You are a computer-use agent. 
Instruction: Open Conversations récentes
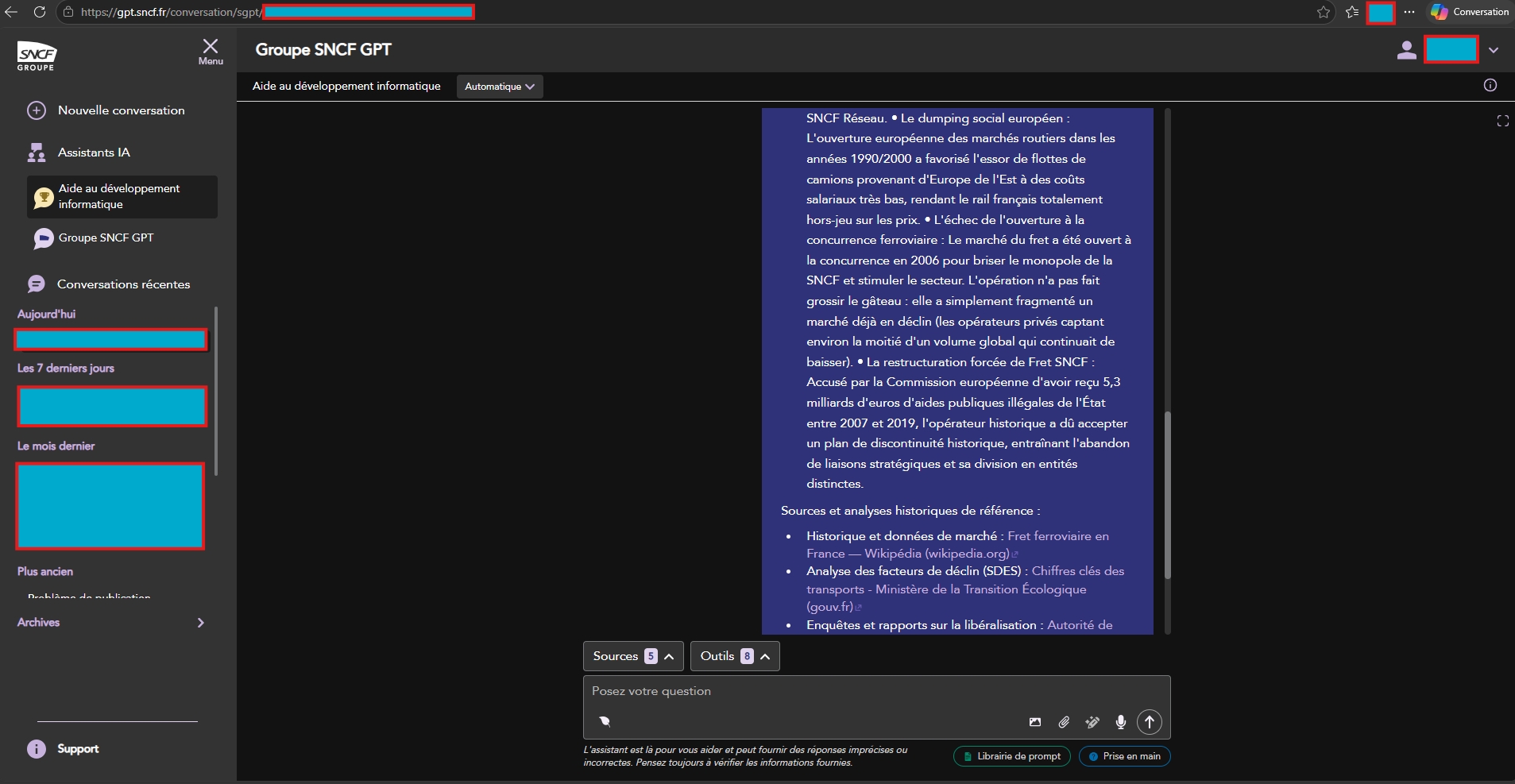tap(109, 284)
